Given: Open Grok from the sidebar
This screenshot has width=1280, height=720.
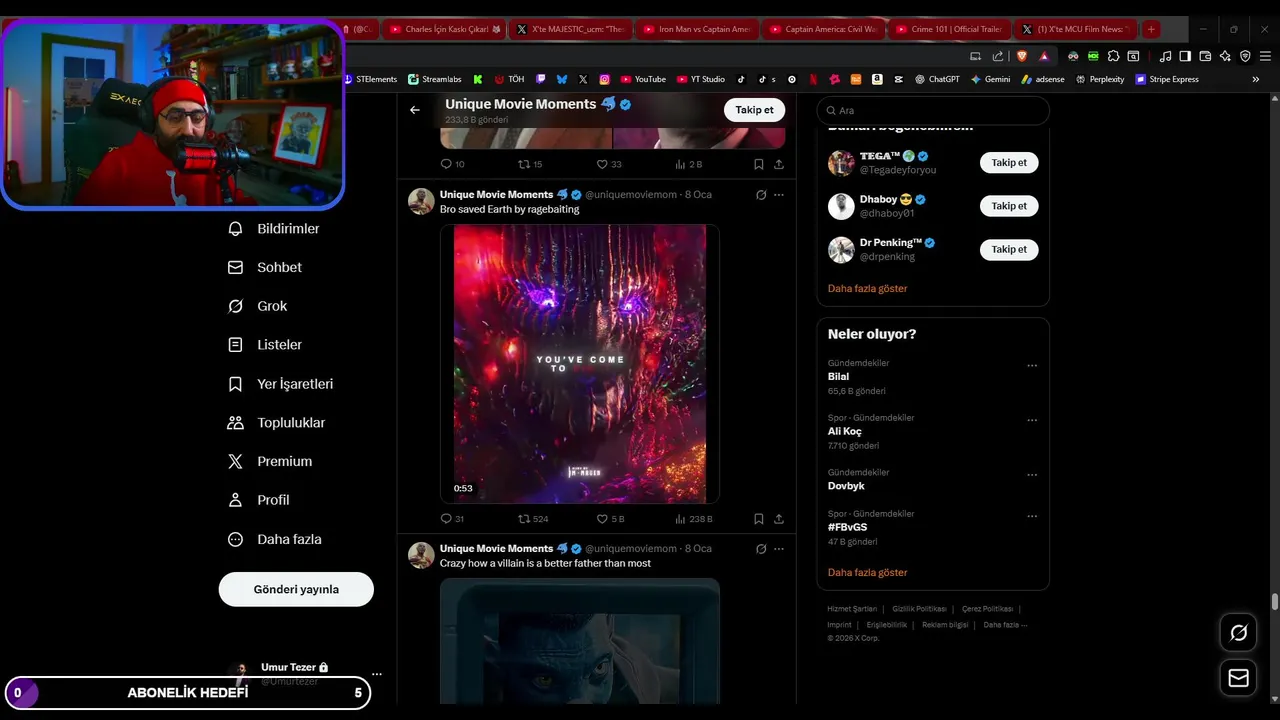Looking at the screenshot, I should point(258,306).
